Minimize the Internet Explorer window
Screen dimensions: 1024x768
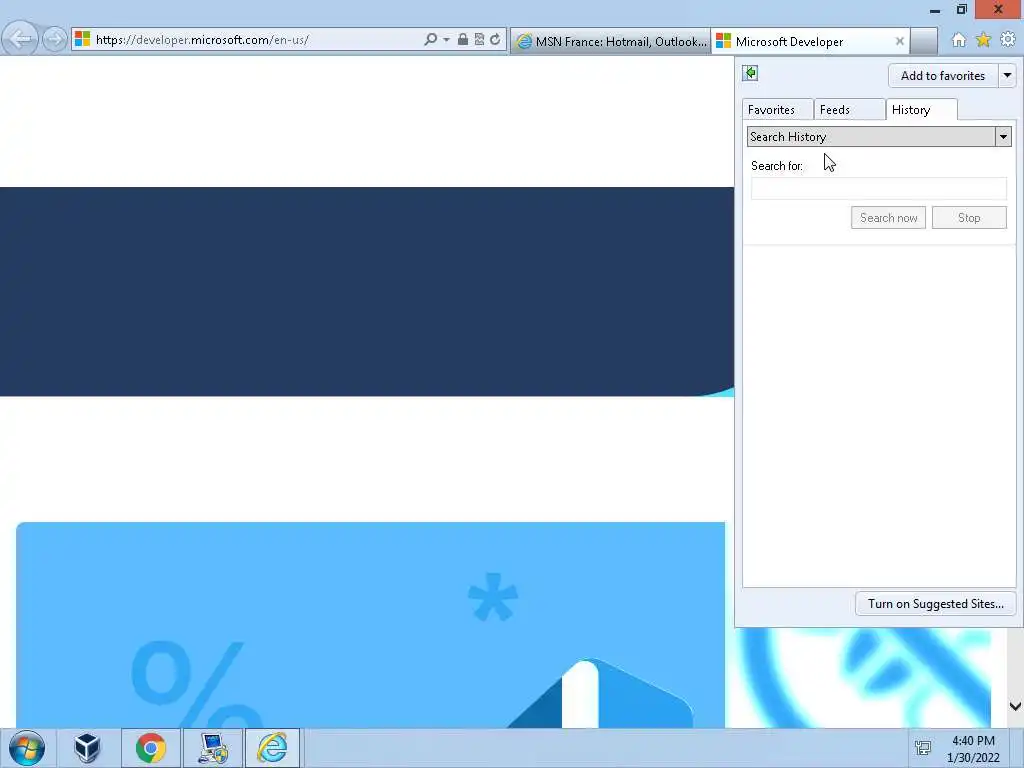935,10
